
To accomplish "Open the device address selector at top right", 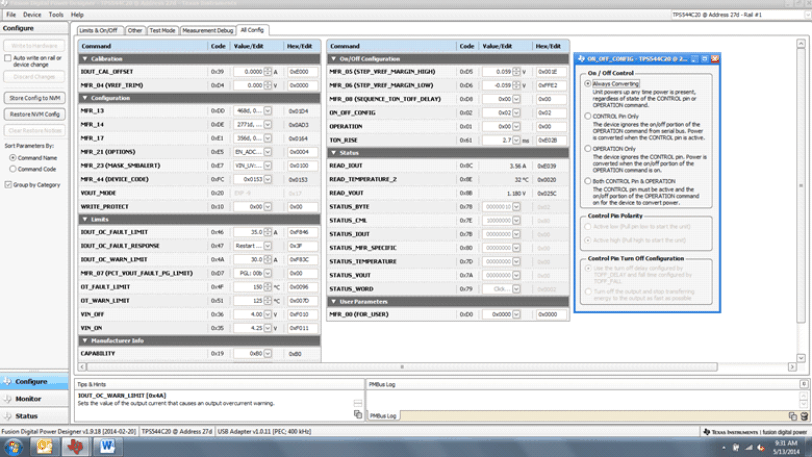I will [741, 15].
